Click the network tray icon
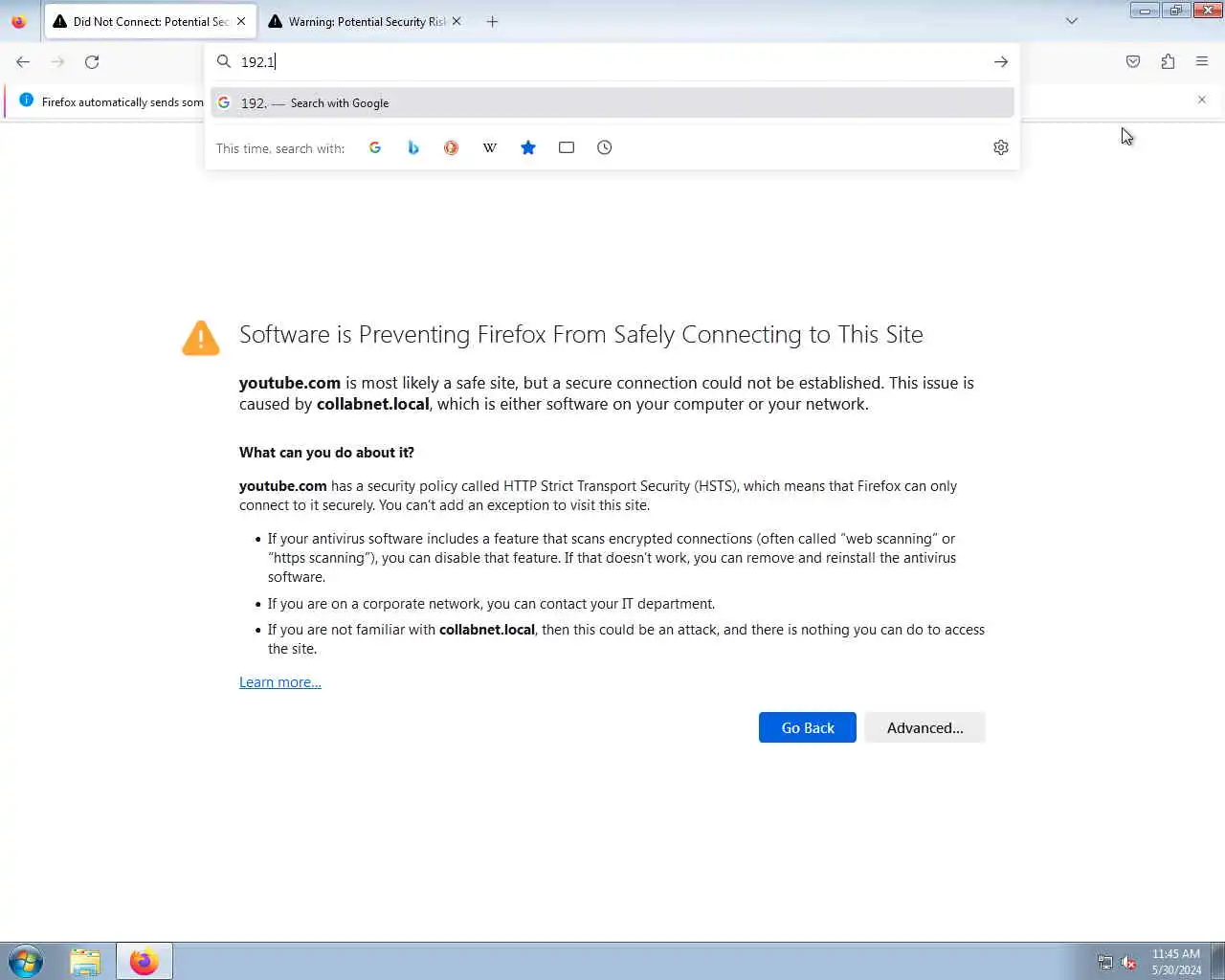The width and height of the screenshot is (1225, 980). click(x=1105, y=962)
